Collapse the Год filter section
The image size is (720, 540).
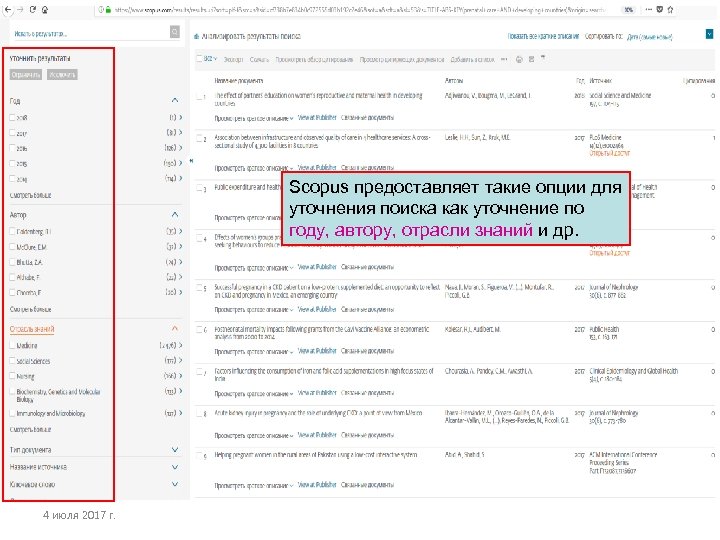coord(174,100)
